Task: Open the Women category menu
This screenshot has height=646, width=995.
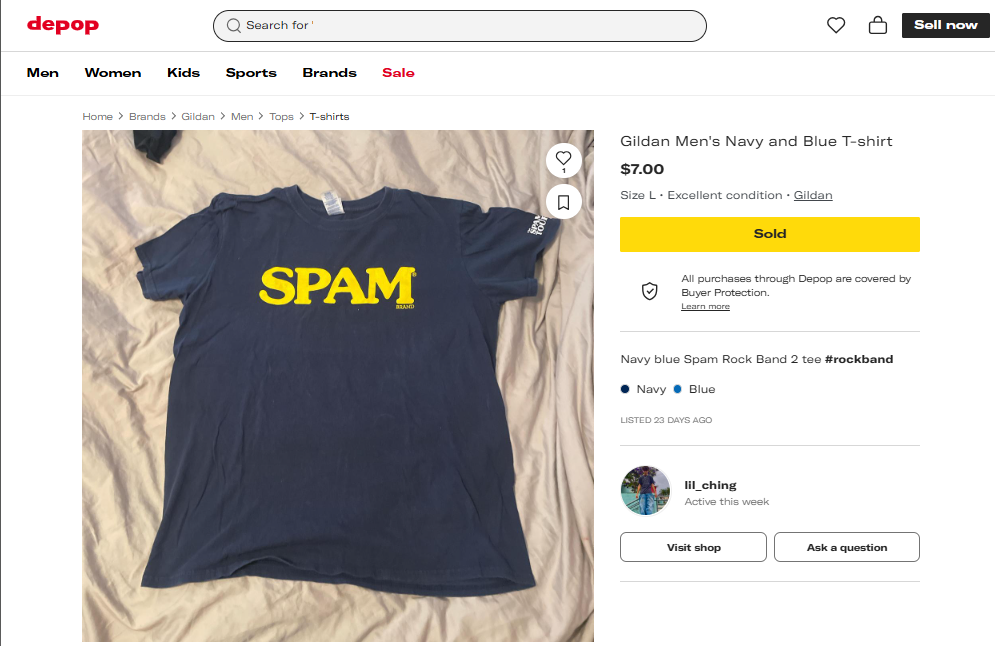Action: (x=113, y=73)
